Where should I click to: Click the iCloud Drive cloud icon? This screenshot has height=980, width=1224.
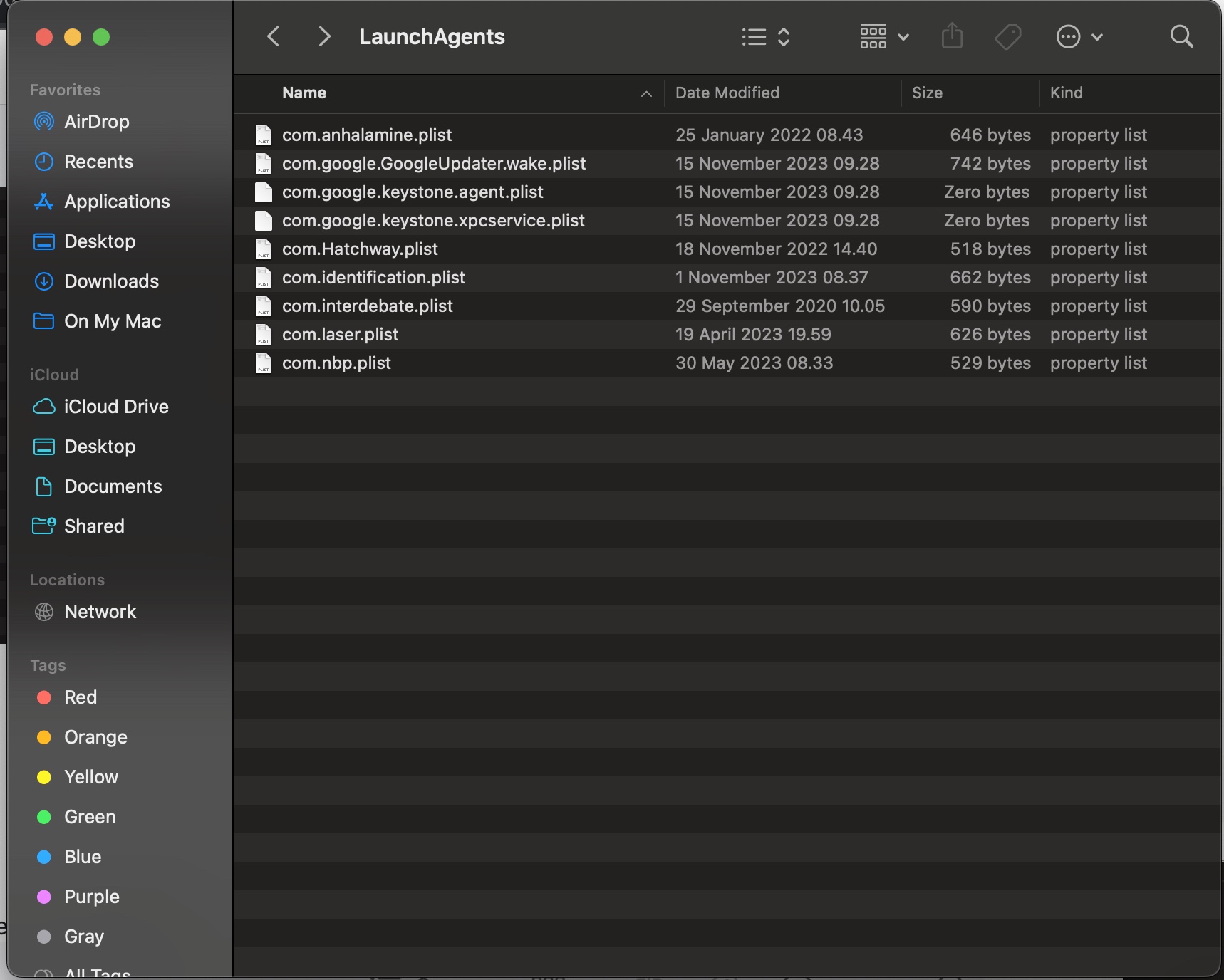pyautogui.click(x=44, y=407)
